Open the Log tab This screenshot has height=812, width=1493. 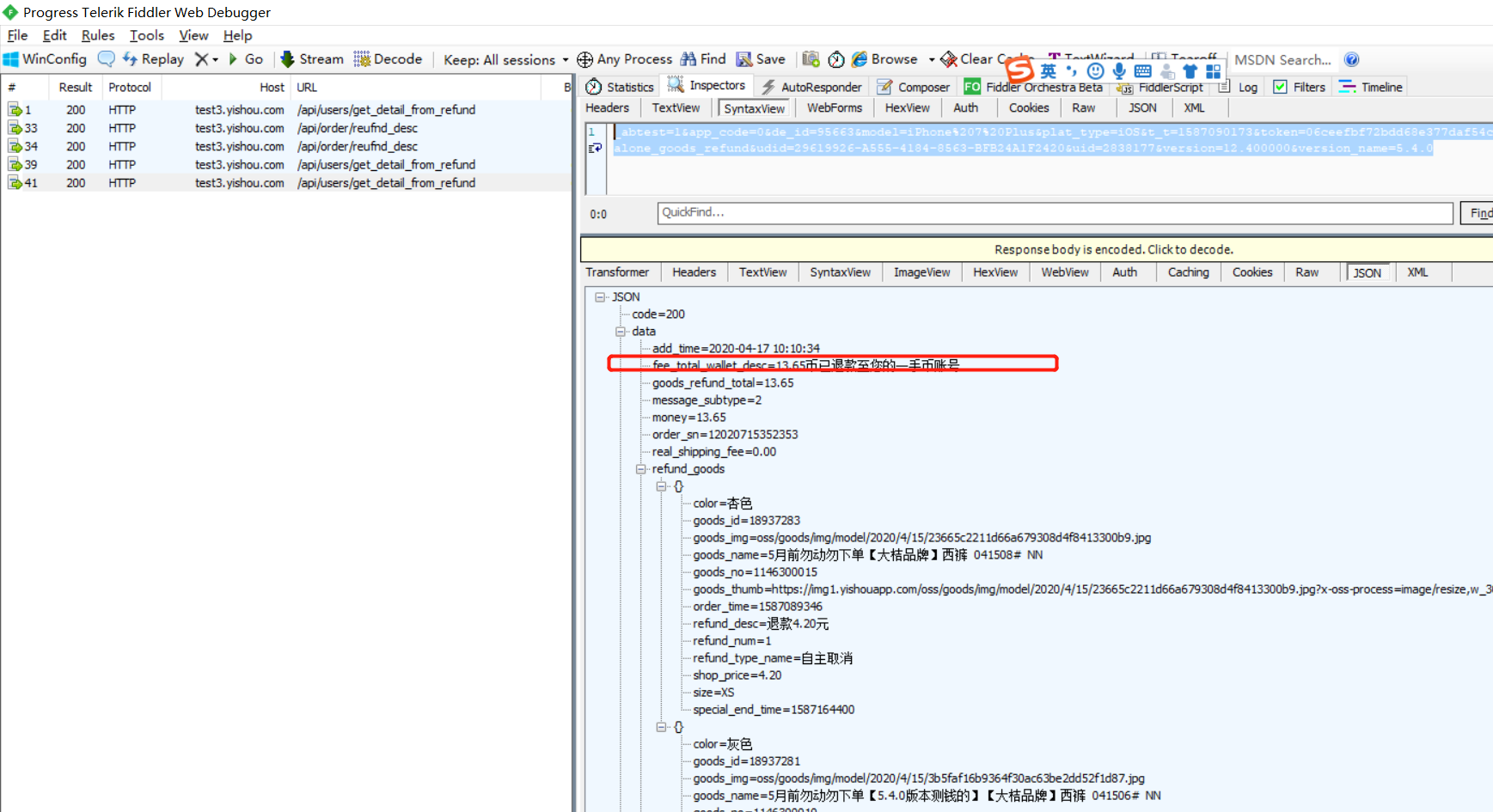coord(1238,87)
